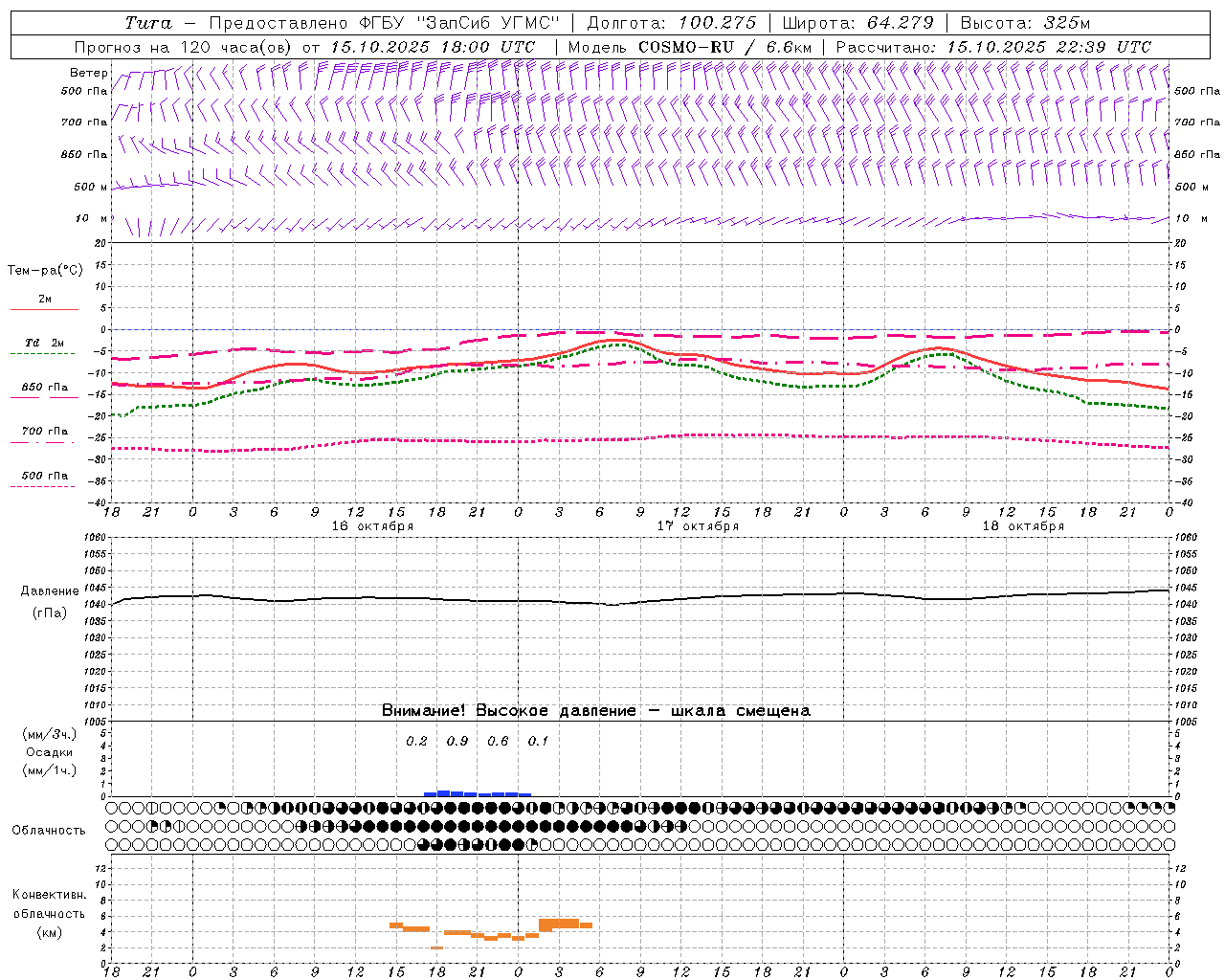This screenshot has width=1225, height=980.
Task: Select latitude value "Широта: 64.279"
Action: pos(858,23)
